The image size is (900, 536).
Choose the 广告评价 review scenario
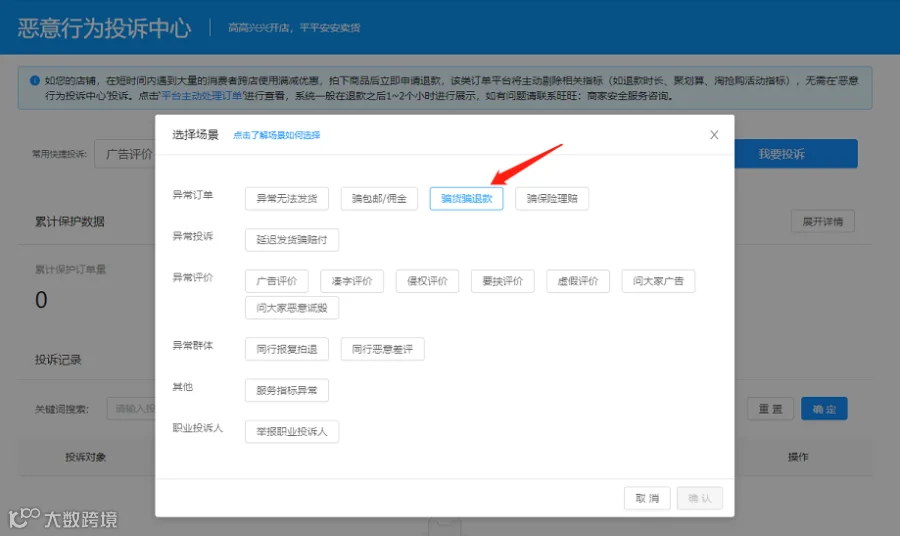(x=277, y=281)
